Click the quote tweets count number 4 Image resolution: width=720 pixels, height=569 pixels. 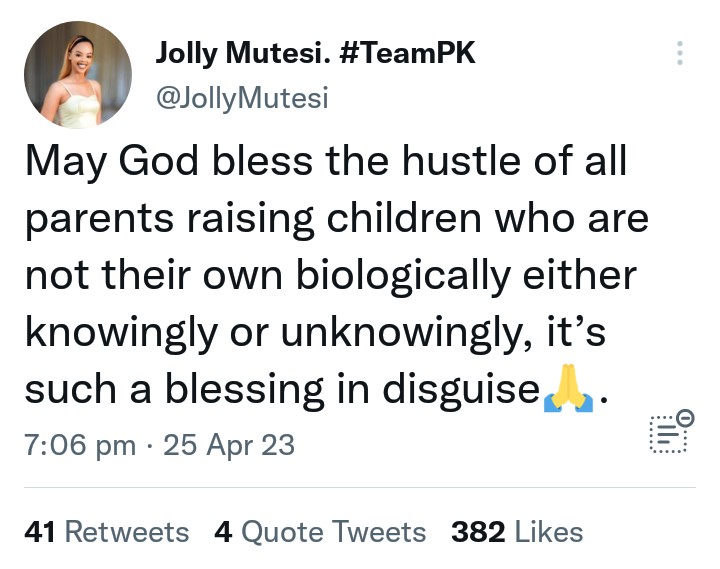pos(222,532)
